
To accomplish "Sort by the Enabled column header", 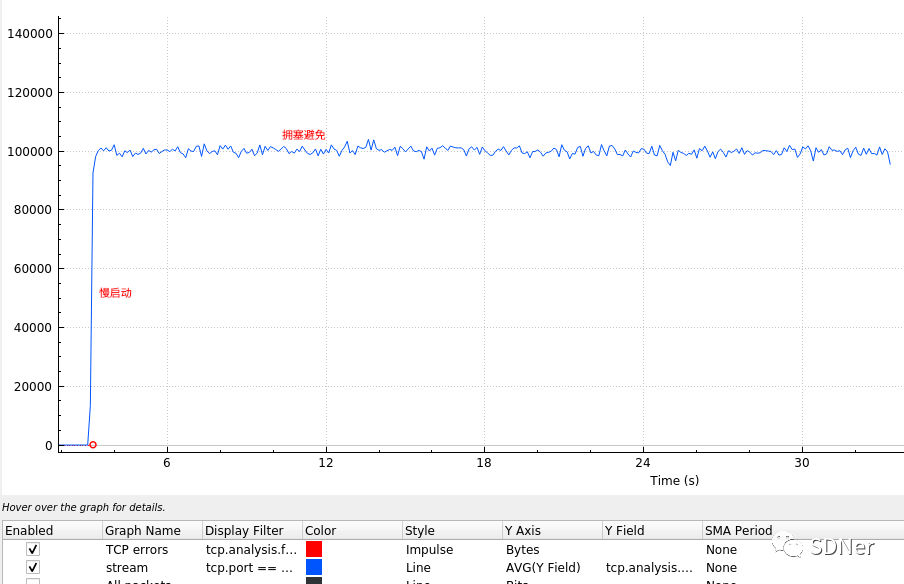I will pos(52,530).
